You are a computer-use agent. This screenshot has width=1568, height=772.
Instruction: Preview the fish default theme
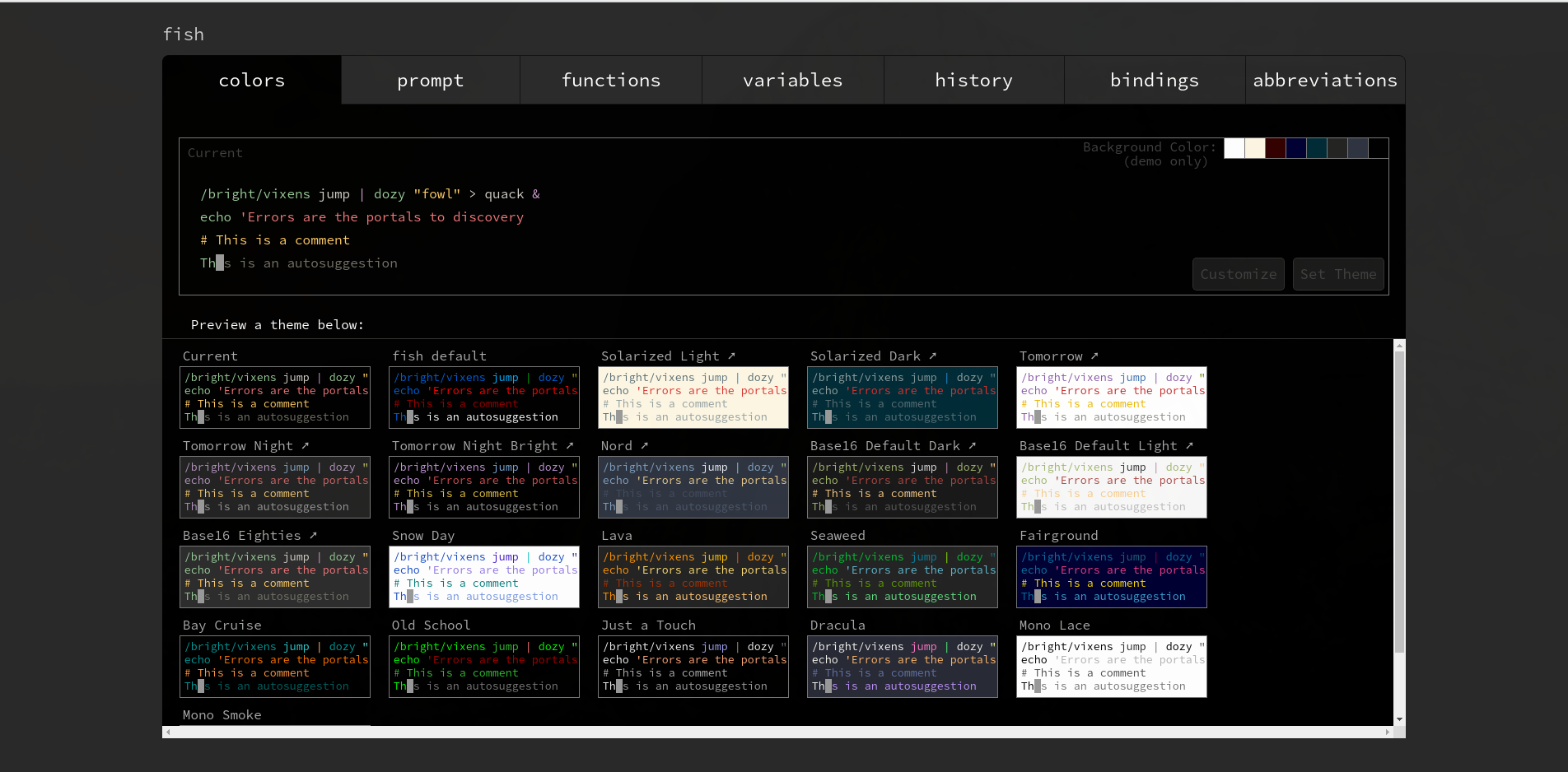tap(484, 398)
